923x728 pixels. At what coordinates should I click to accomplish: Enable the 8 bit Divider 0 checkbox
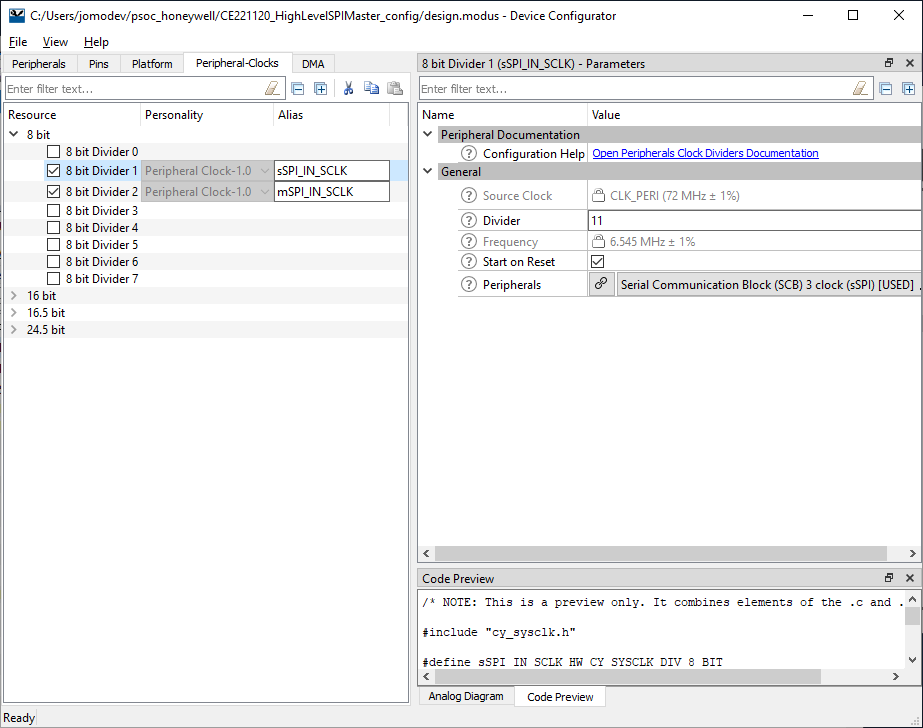53,152
